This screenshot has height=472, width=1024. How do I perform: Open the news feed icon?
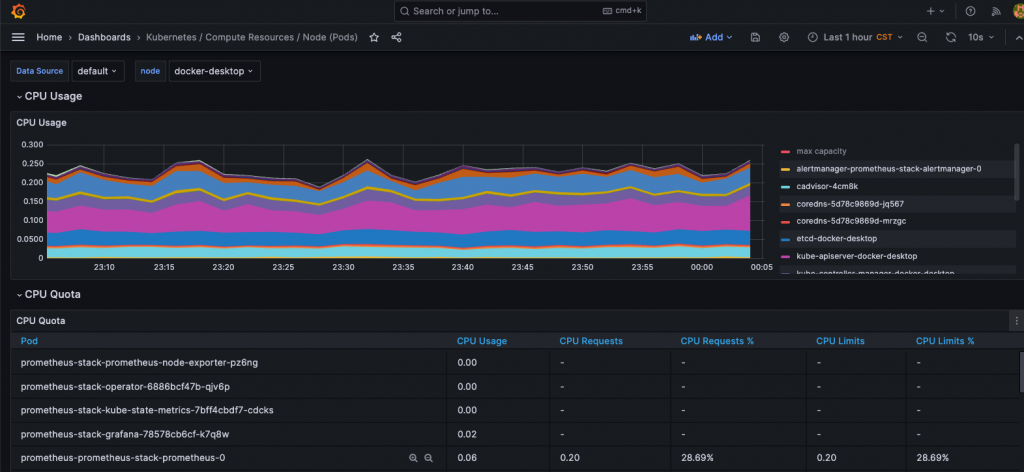point(996,11)
